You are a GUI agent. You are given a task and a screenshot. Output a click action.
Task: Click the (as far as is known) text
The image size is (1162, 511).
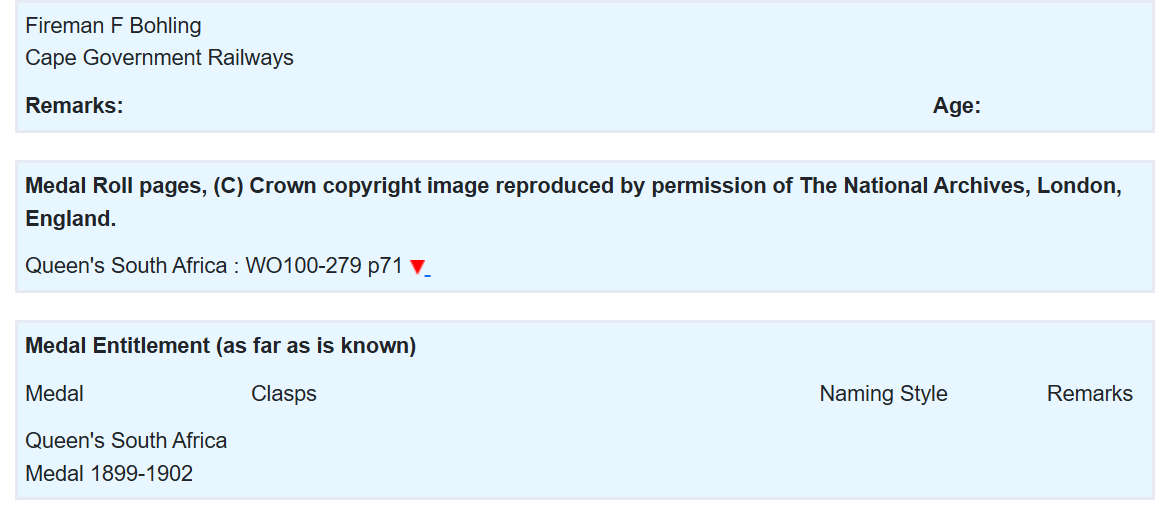click(315, 346)
